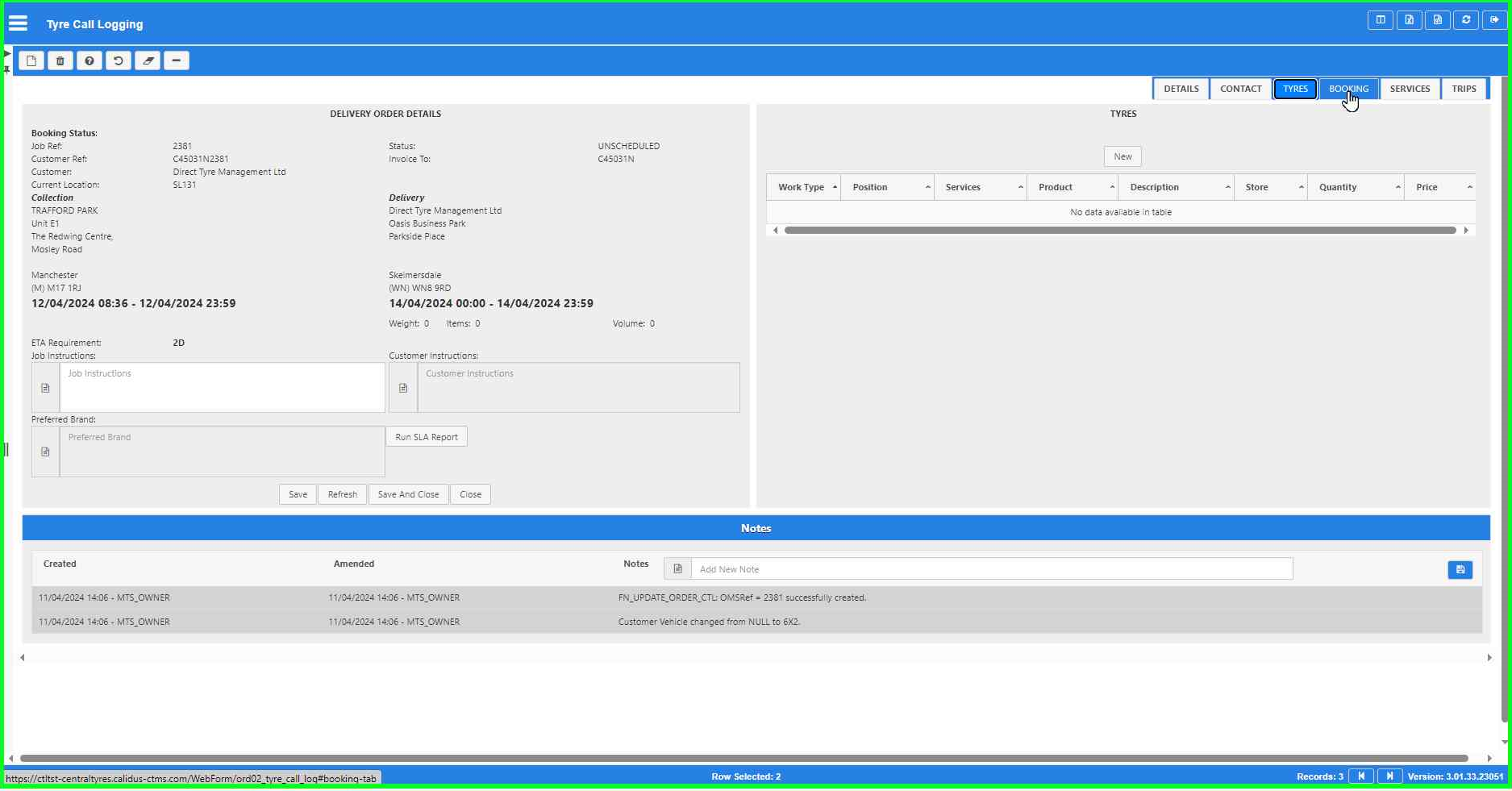Click customer ref value C45031N2381

click(201, 159)
